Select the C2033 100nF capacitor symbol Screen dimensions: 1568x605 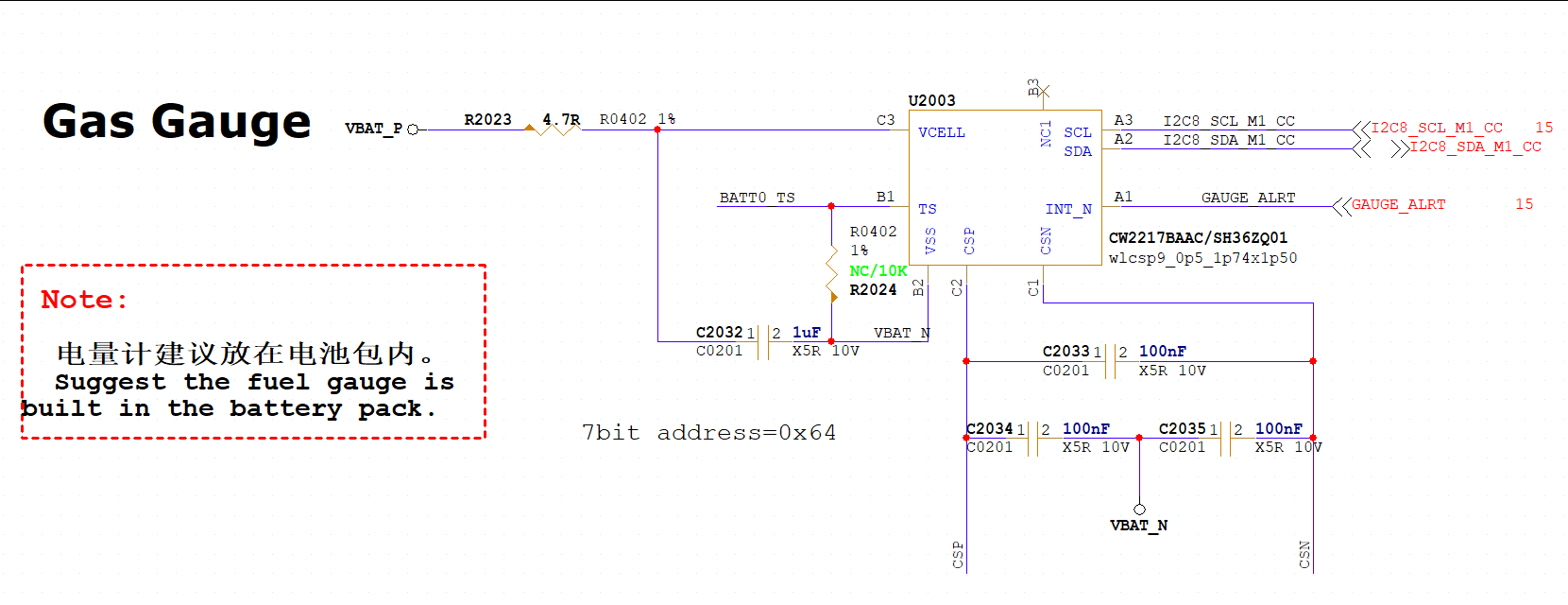pyautogui.click(x=1110, y=361)
